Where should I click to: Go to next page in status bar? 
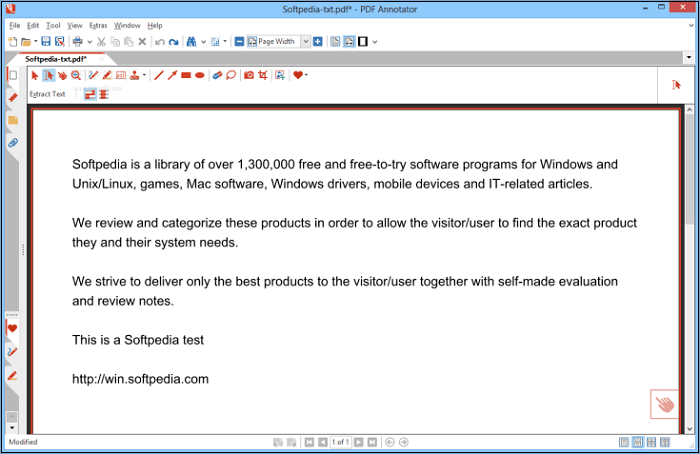point(359,442)
